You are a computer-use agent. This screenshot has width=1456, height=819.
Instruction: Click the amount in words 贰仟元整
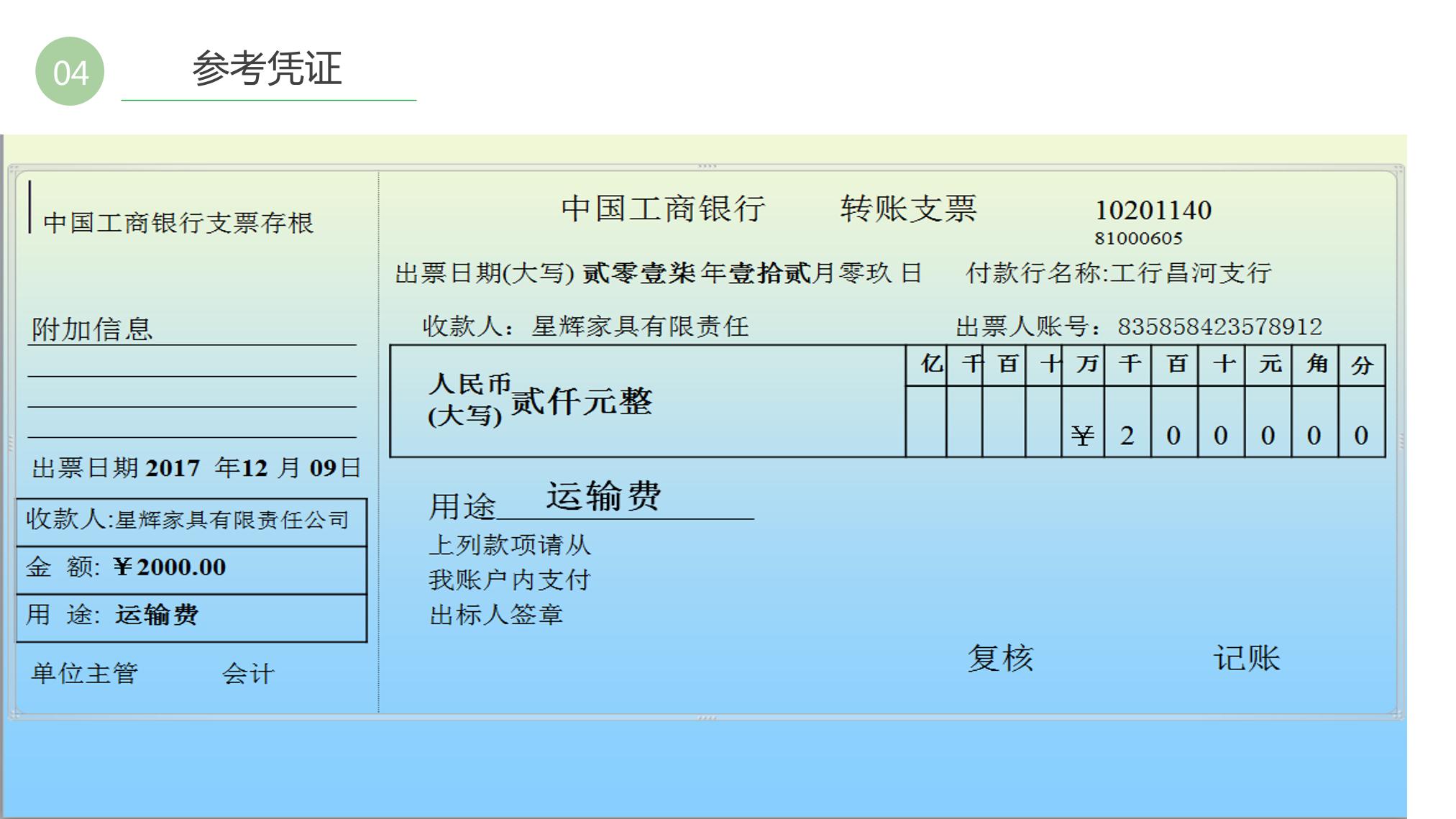581,401
